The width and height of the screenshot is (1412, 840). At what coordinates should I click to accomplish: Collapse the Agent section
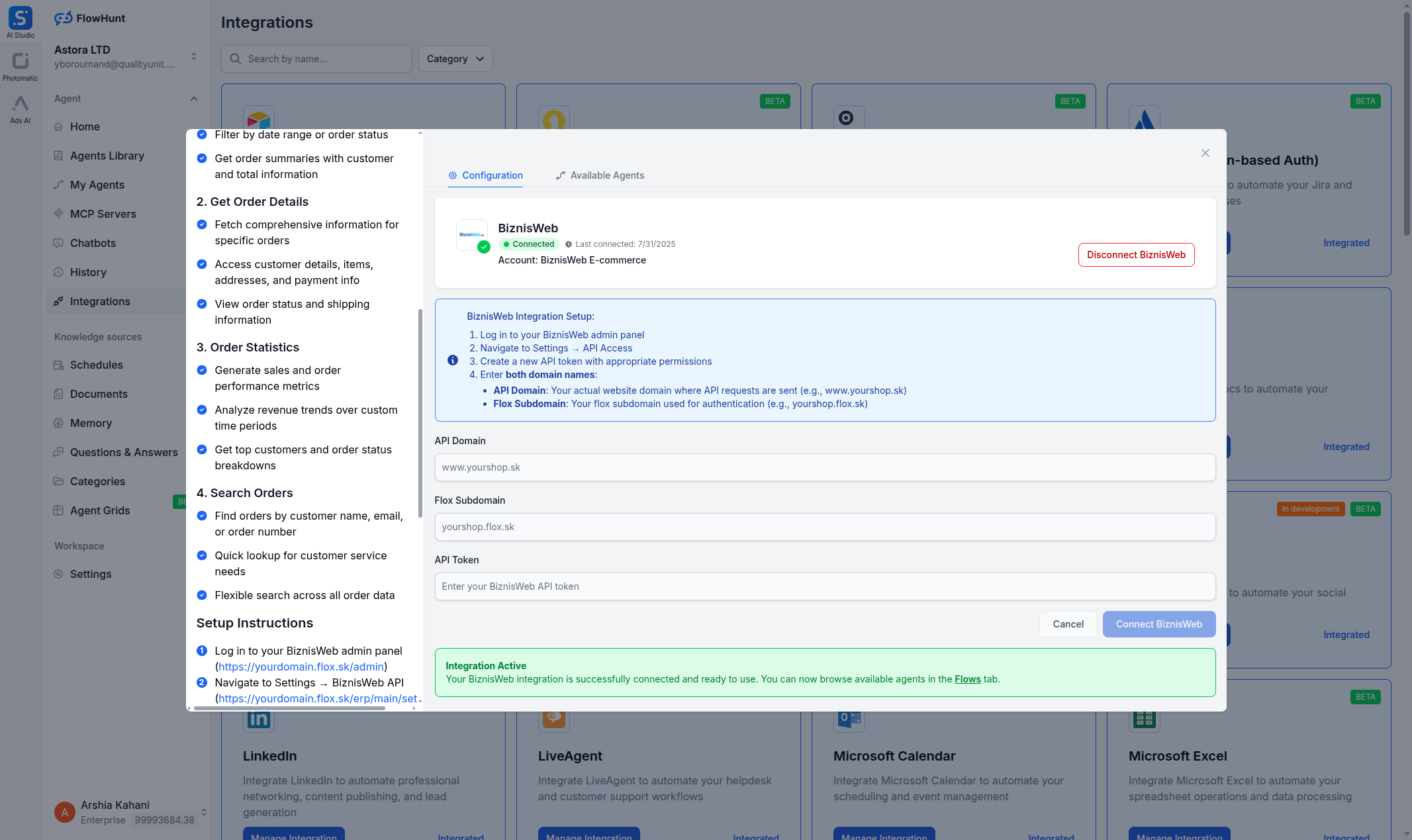(x=193, y=99)
